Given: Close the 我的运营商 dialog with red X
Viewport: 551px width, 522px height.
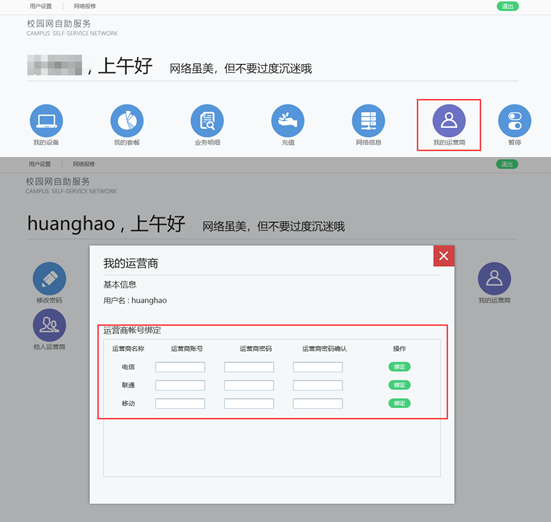Looking at the screenshot, I should click(444, 256).
